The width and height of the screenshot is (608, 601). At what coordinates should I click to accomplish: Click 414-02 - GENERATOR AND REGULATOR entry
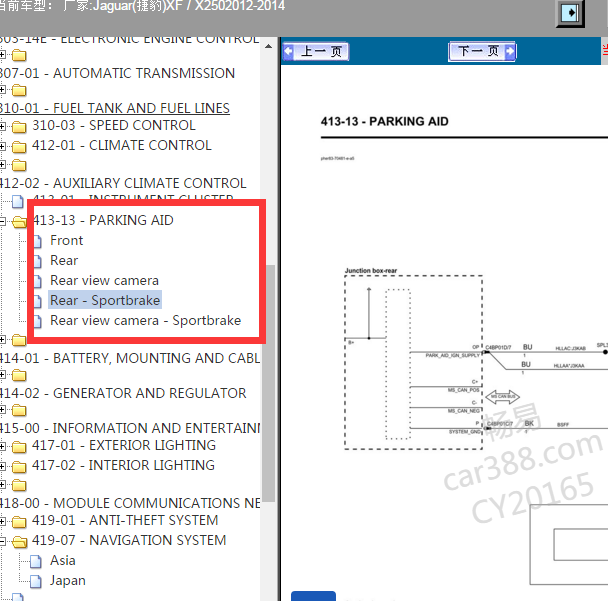(123, 393)
